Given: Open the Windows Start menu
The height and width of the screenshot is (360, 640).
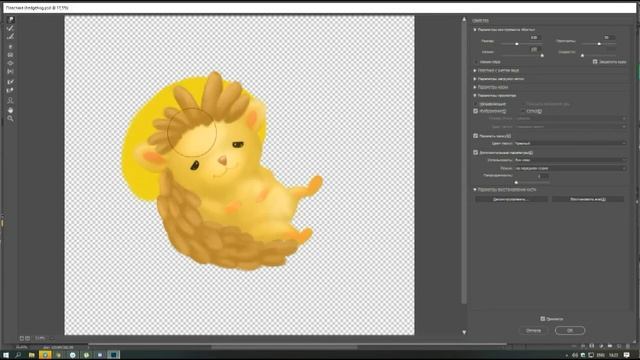Looking at the screenshot, I should click(x=6, y=355).
